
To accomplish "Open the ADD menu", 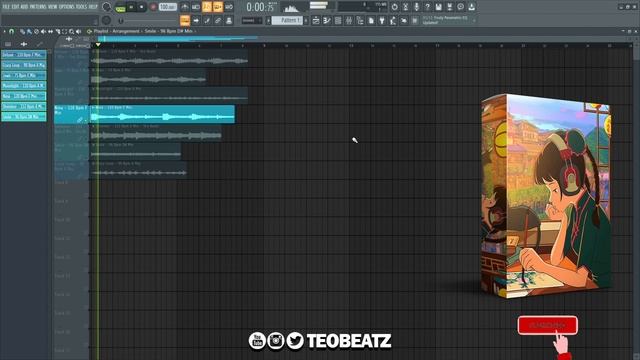I will point(24,7).
